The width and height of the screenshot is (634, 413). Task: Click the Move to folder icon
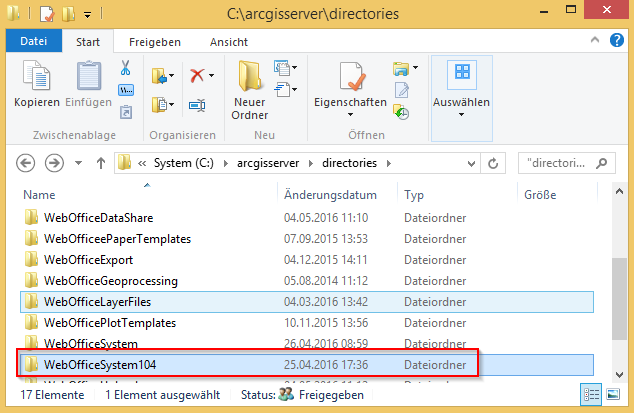pyautogui.click(x=159, y=76)
